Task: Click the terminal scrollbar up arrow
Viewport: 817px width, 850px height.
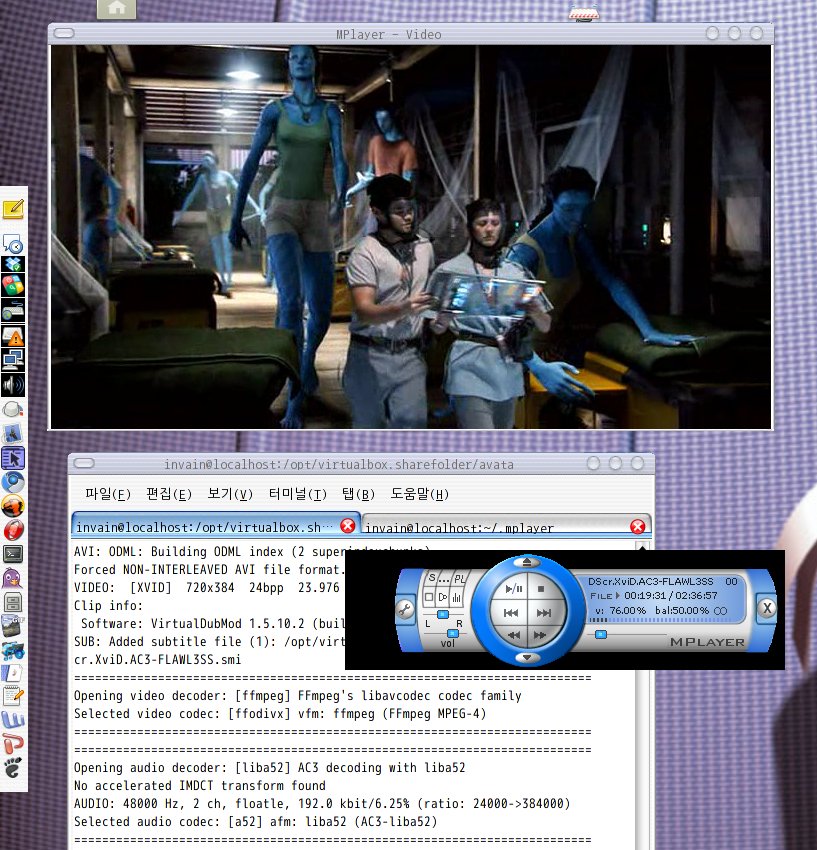Action: (643, 546)
